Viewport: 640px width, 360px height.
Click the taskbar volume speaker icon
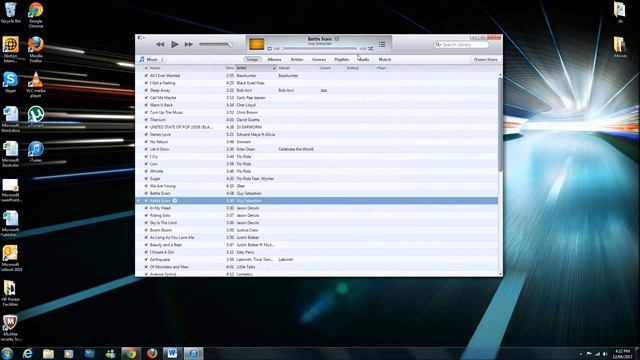tap(604, 354)
